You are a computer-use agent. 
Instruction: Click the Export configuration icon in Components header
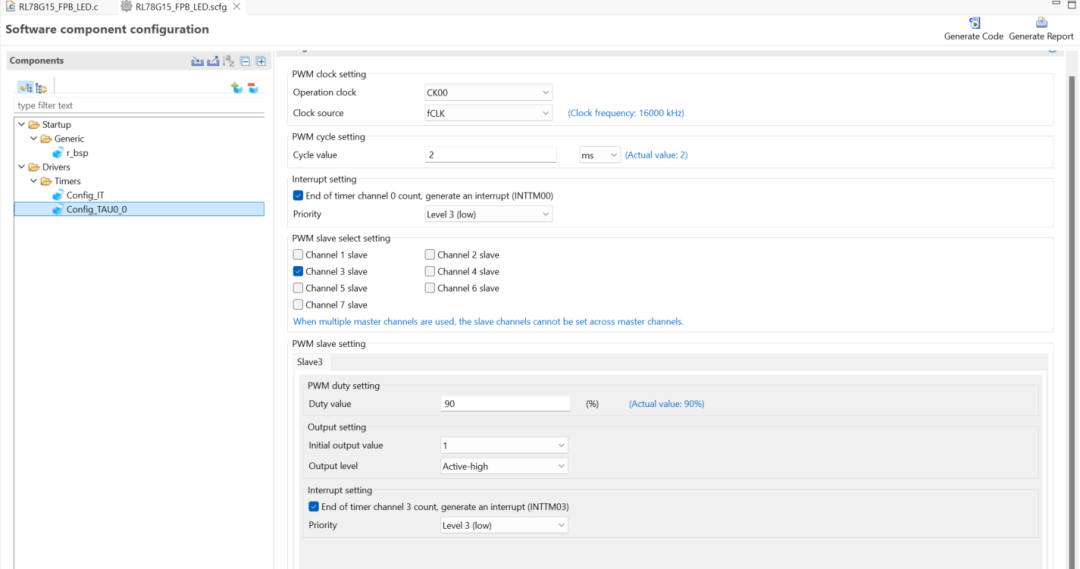click(213, 61)
